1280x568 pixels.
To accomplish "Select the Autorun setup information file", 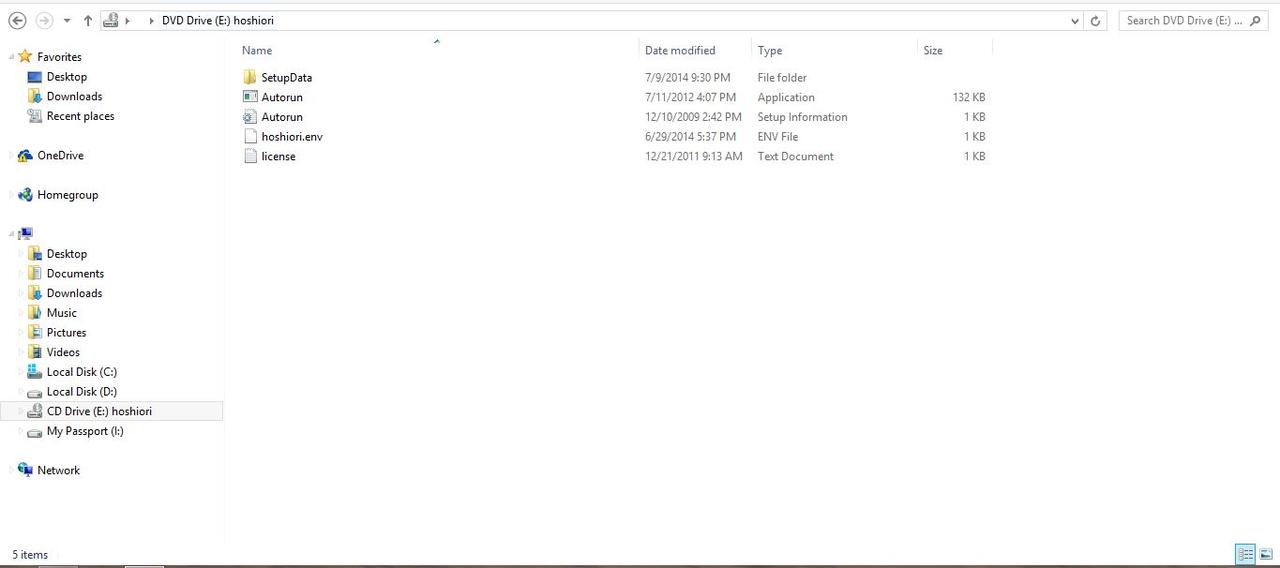I will [282, 117].
